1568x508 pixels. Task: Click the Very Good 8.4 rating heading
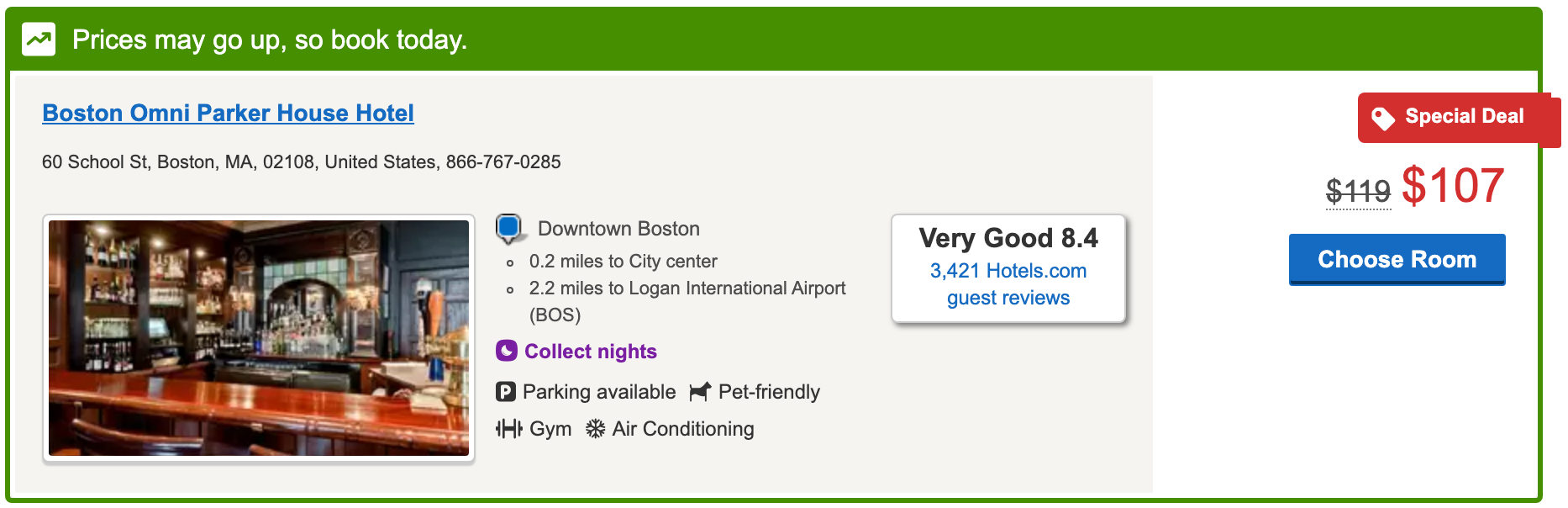coord(1008,238)
